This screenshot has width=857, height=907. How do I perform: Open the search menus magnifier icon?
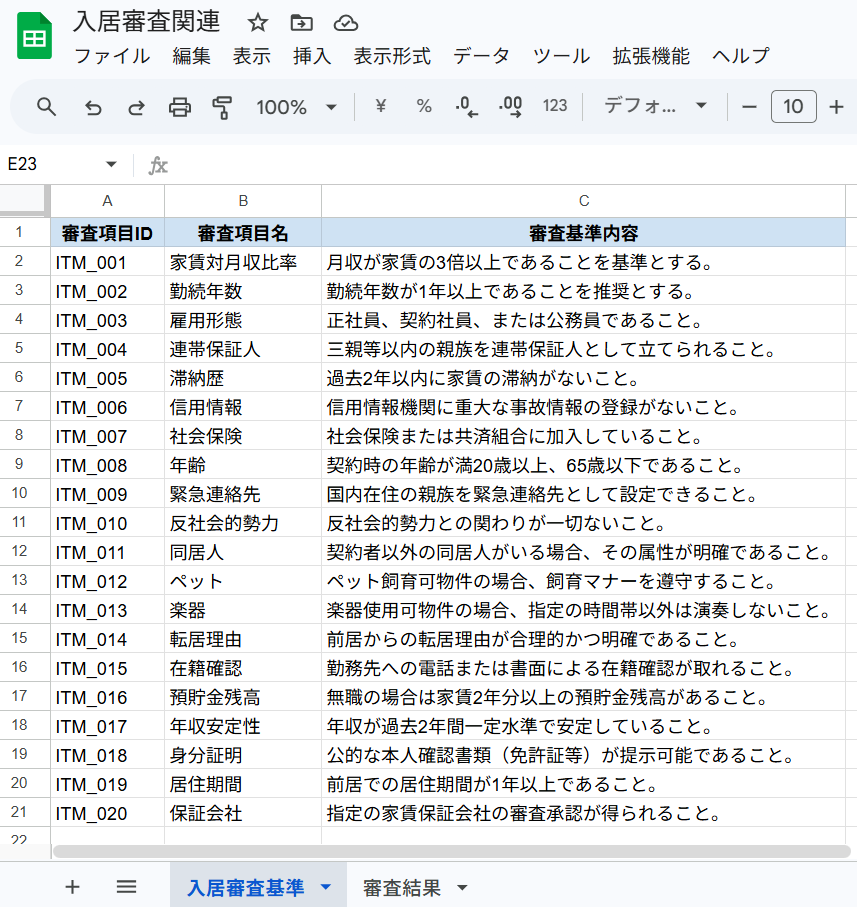tap(46, 107)
